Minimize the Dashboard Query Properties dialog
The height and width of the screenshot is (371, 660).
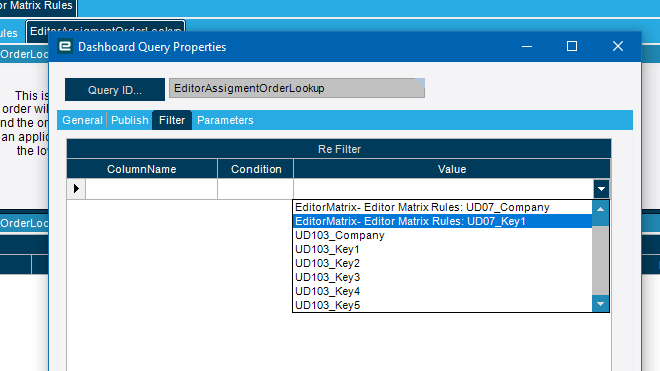tap(527, 46)
